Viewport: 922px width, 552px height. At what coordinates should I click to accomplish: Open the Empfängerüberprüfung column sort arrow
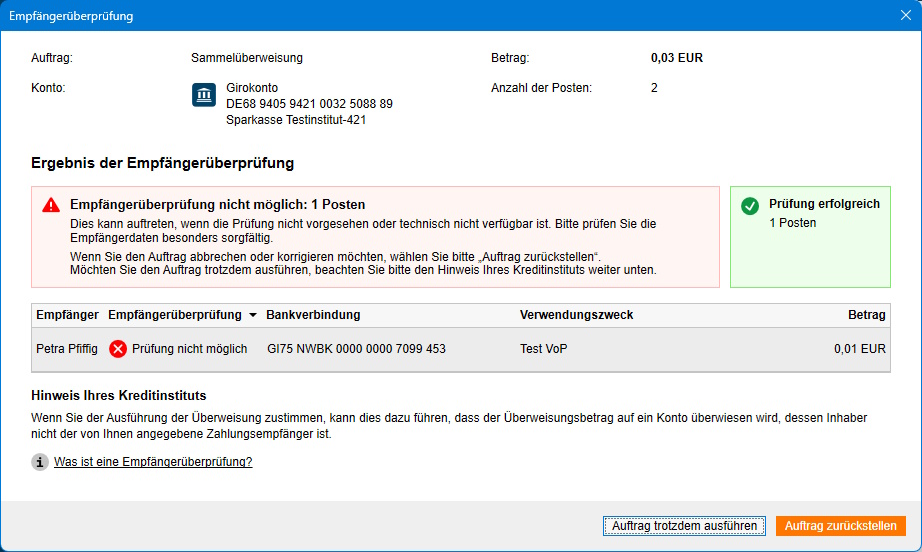[253, 315]
